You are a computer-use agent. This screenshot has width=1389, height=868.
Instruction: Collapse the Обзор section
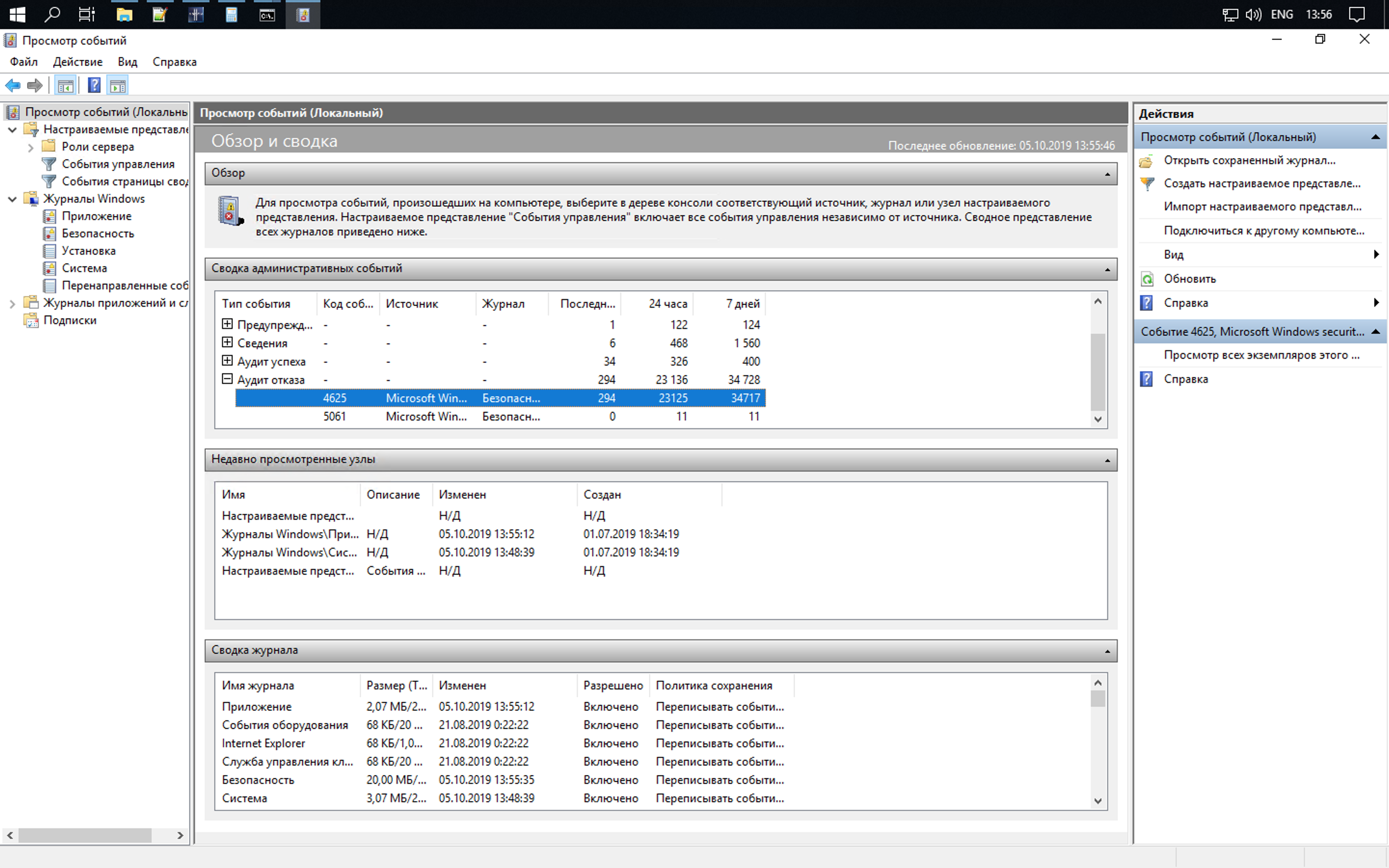[x=1107, y=174]
